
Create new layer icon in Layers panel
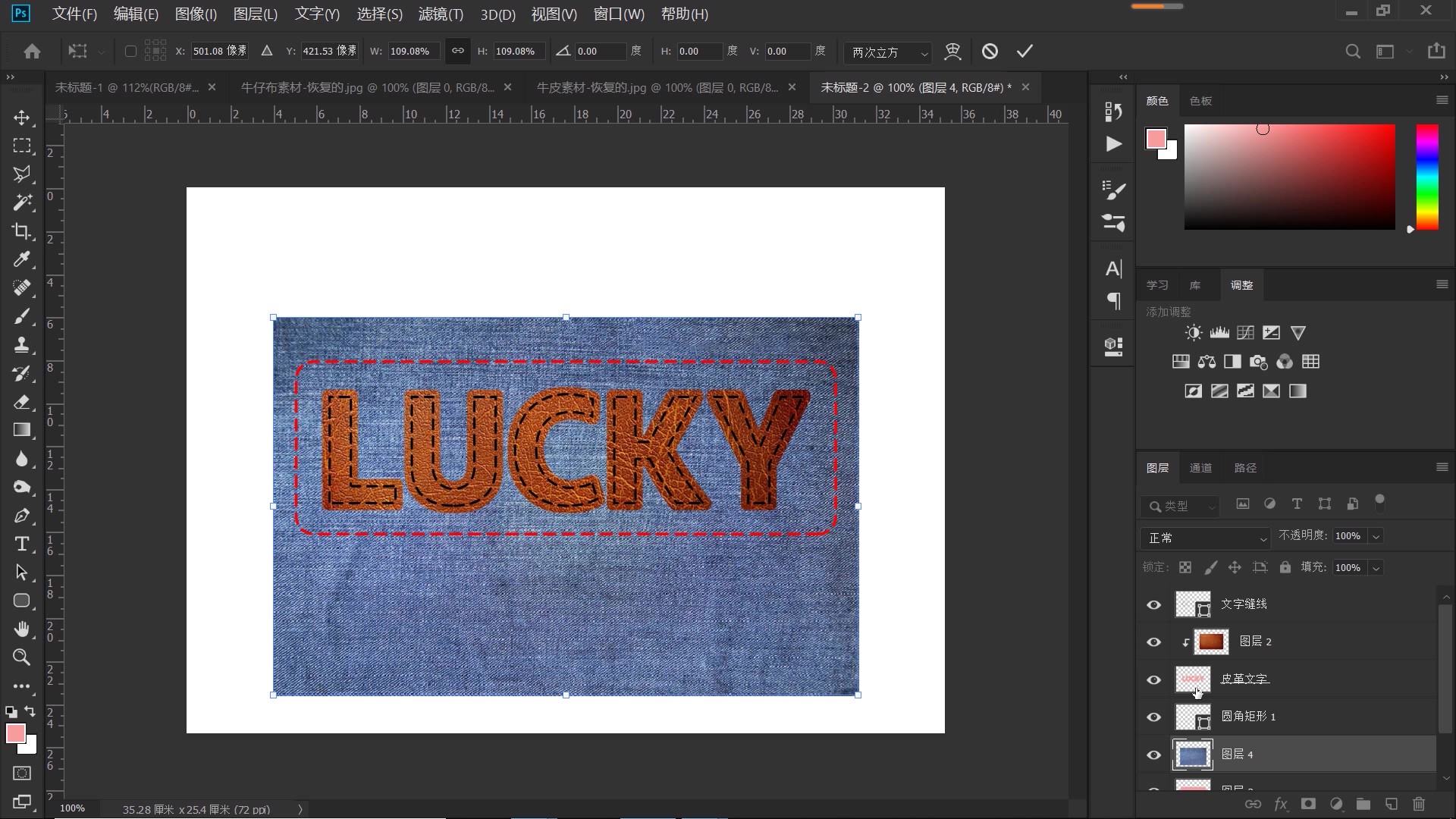click(1391, 804)
